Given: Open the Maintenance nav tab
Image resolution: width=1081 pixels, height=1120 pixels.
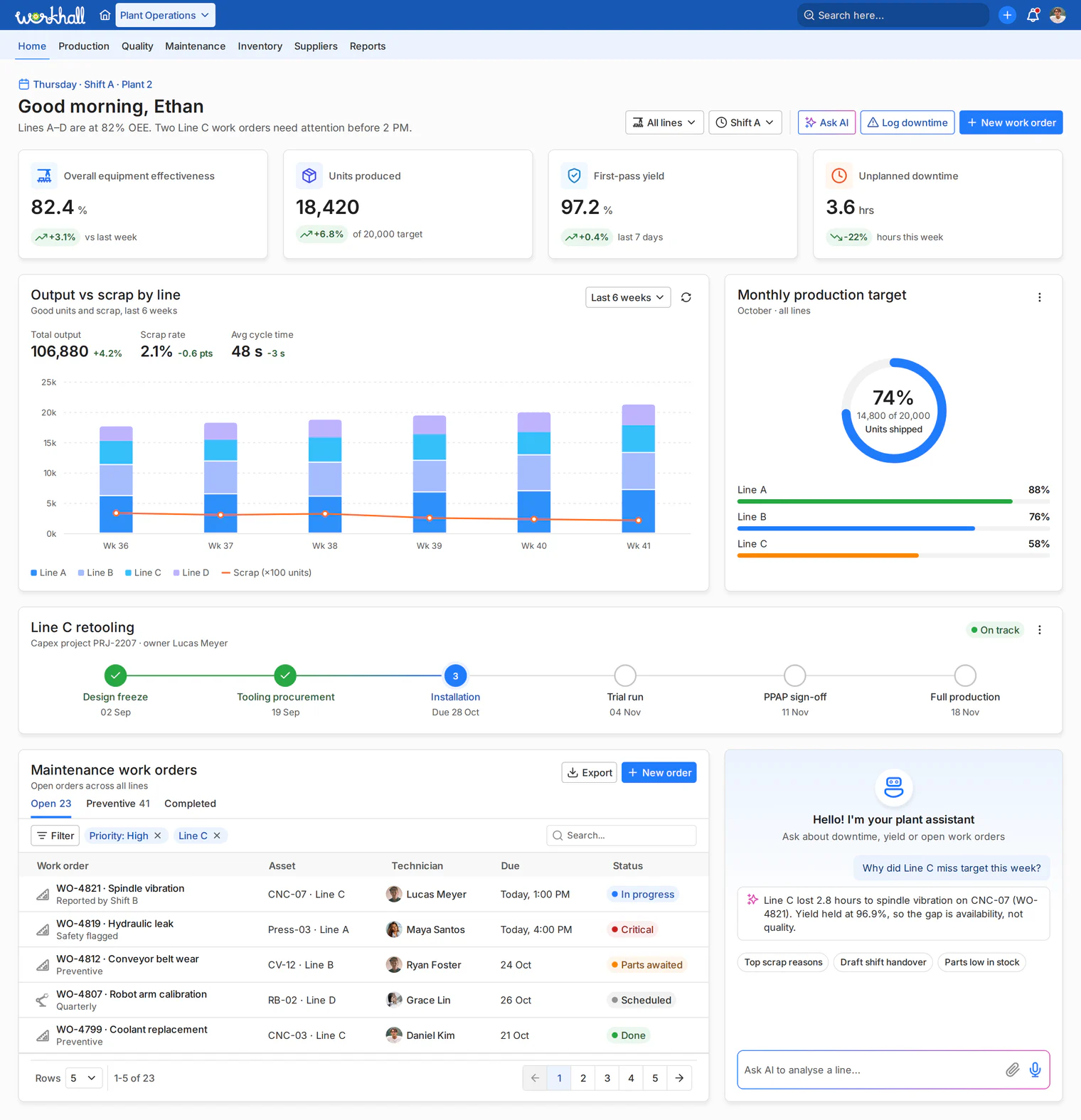Looking at the screenshot, I should point(195,46).
